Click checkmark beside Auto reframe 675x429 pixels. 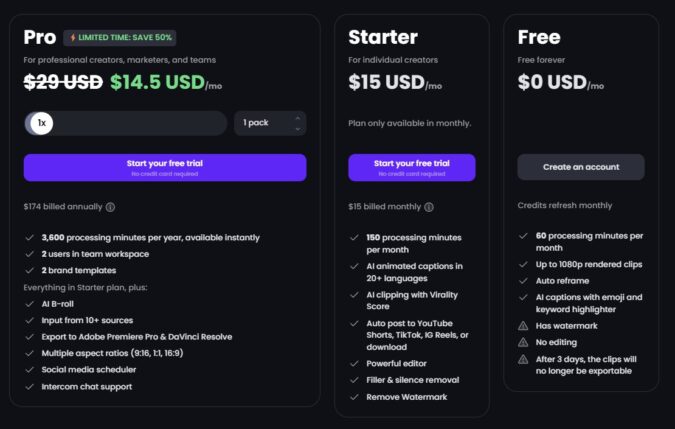pyautogui.click(x=525, y=283)
